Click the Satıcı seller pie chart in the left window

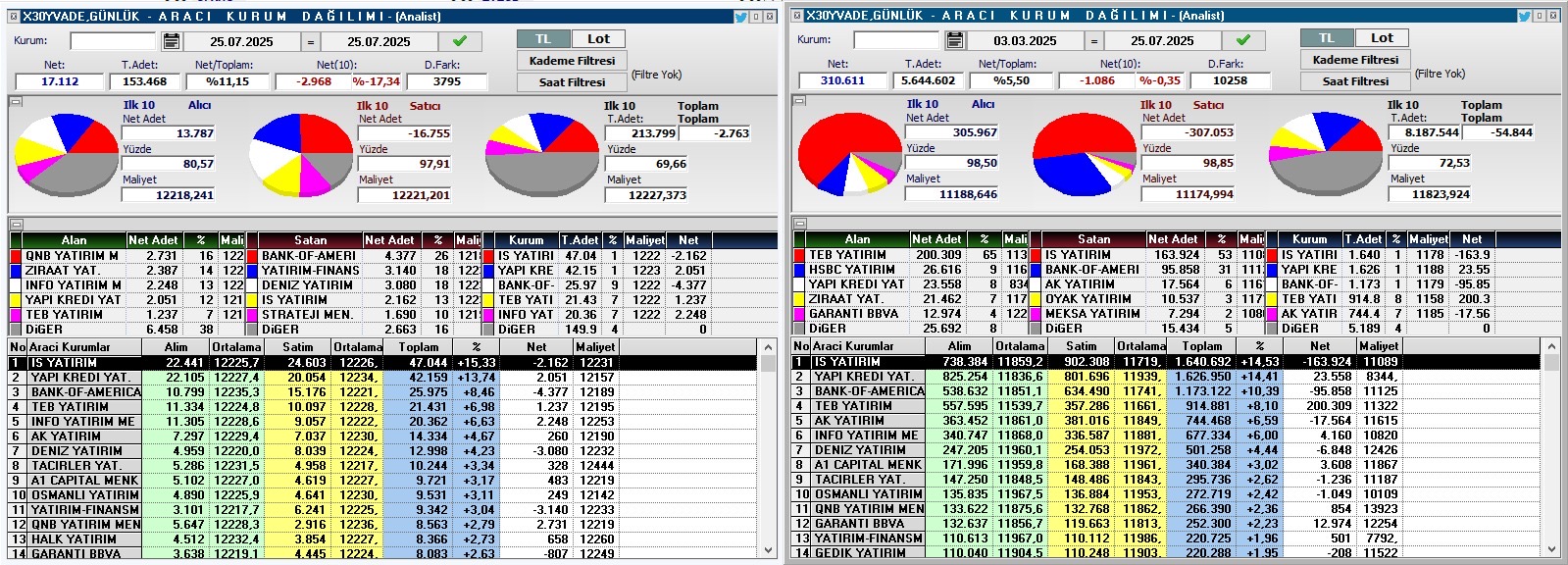[302, 155]
